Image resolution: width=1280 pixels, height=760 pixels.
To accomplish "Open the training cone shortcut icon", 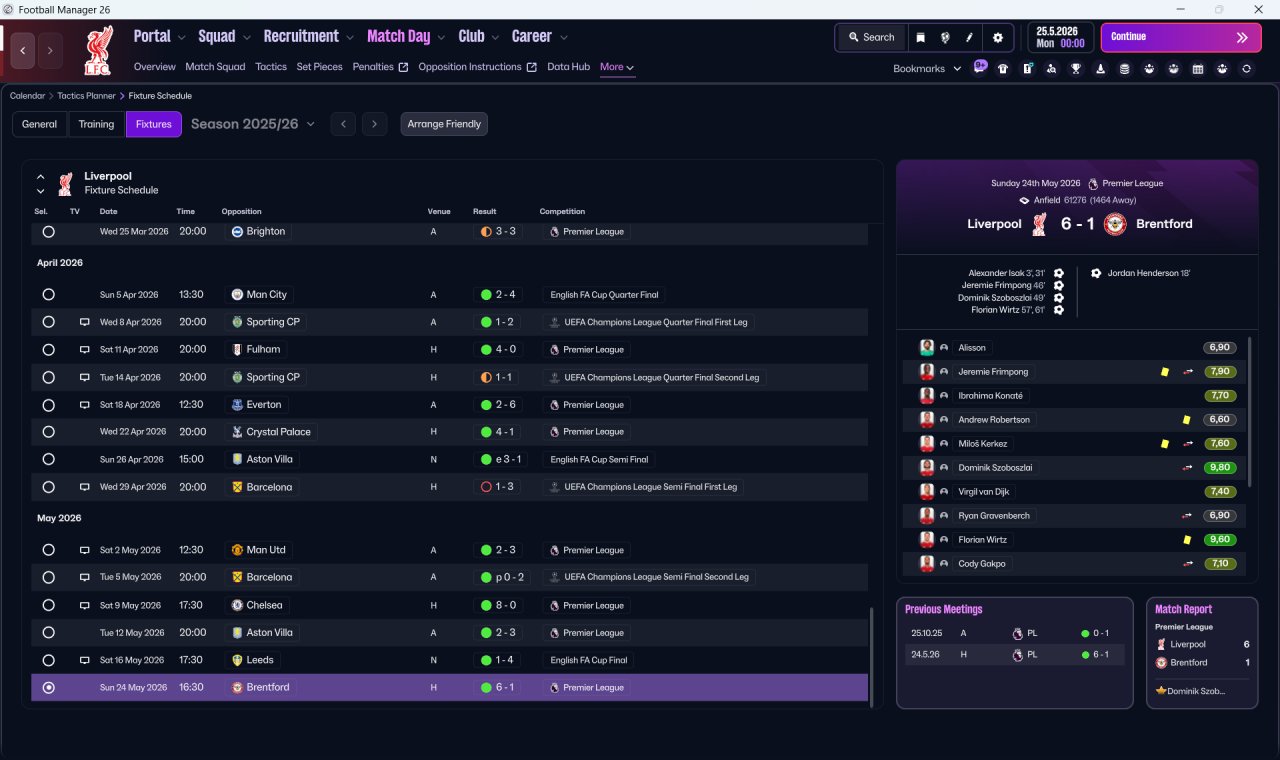I will point(1101,69).
